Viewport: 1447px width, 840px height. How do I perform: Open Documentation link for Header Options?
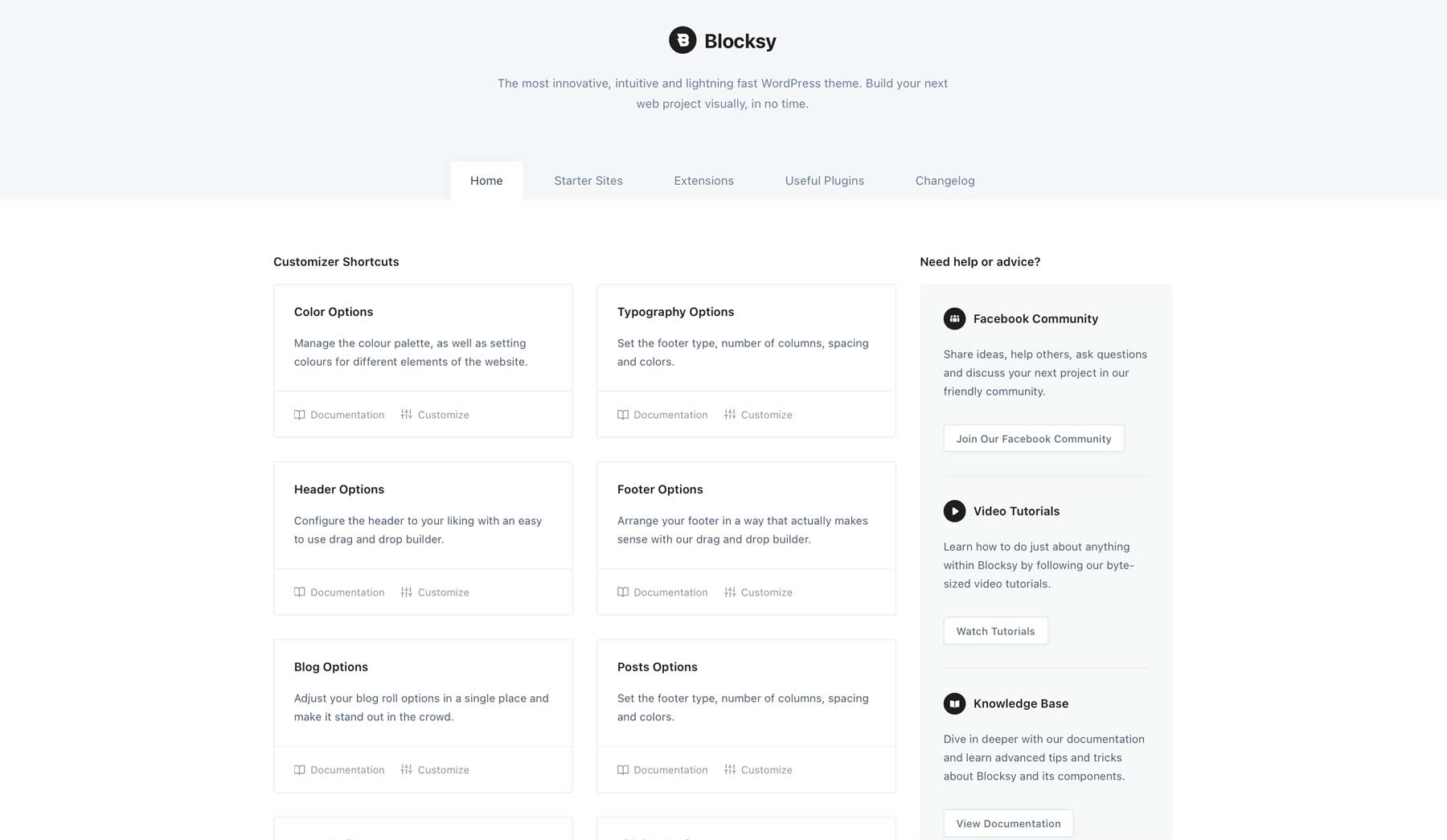339,592
